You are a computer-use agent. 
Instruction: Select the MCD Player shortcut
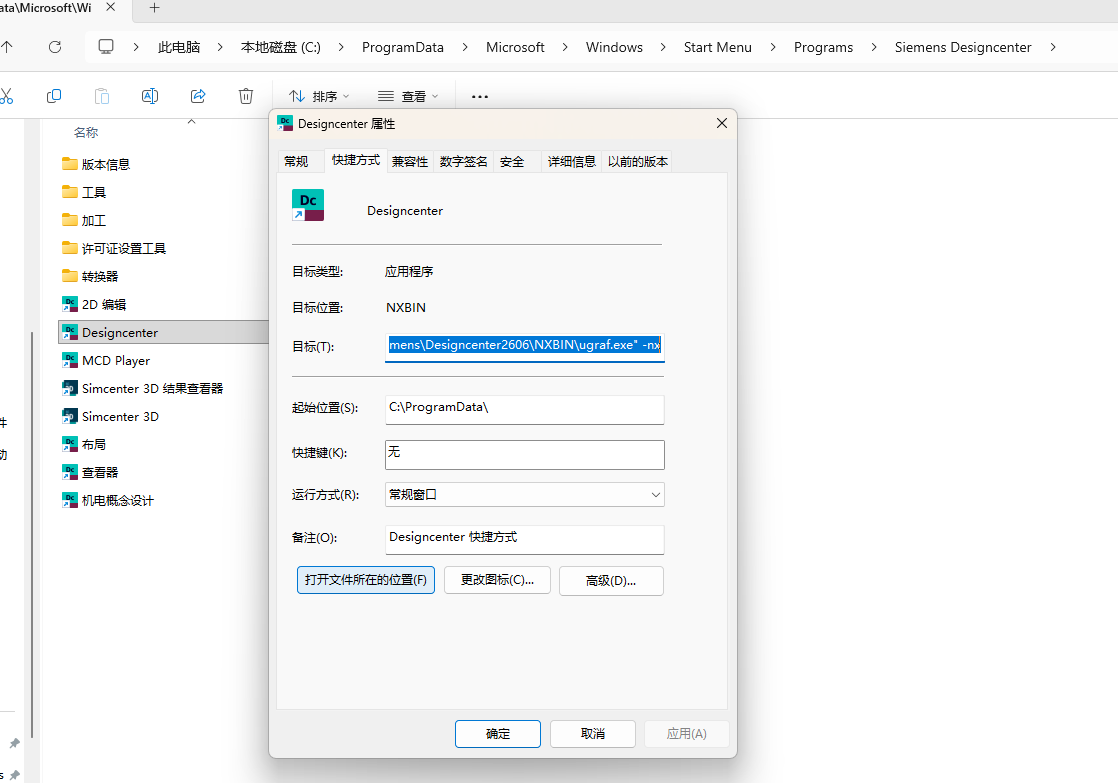pyautogui.click(x=106, y=360)
